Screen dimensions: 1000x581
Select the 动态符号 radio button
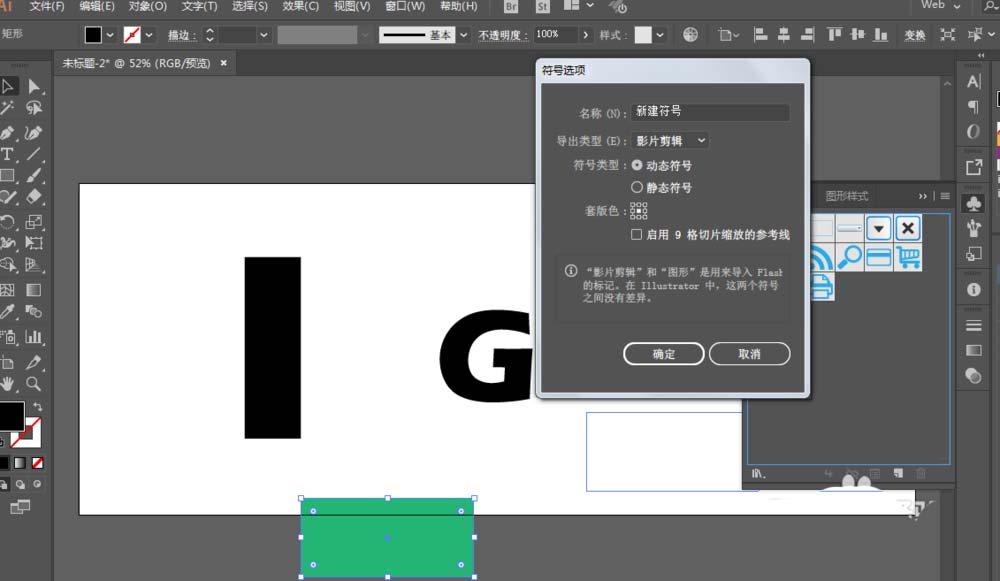(636, 165)
